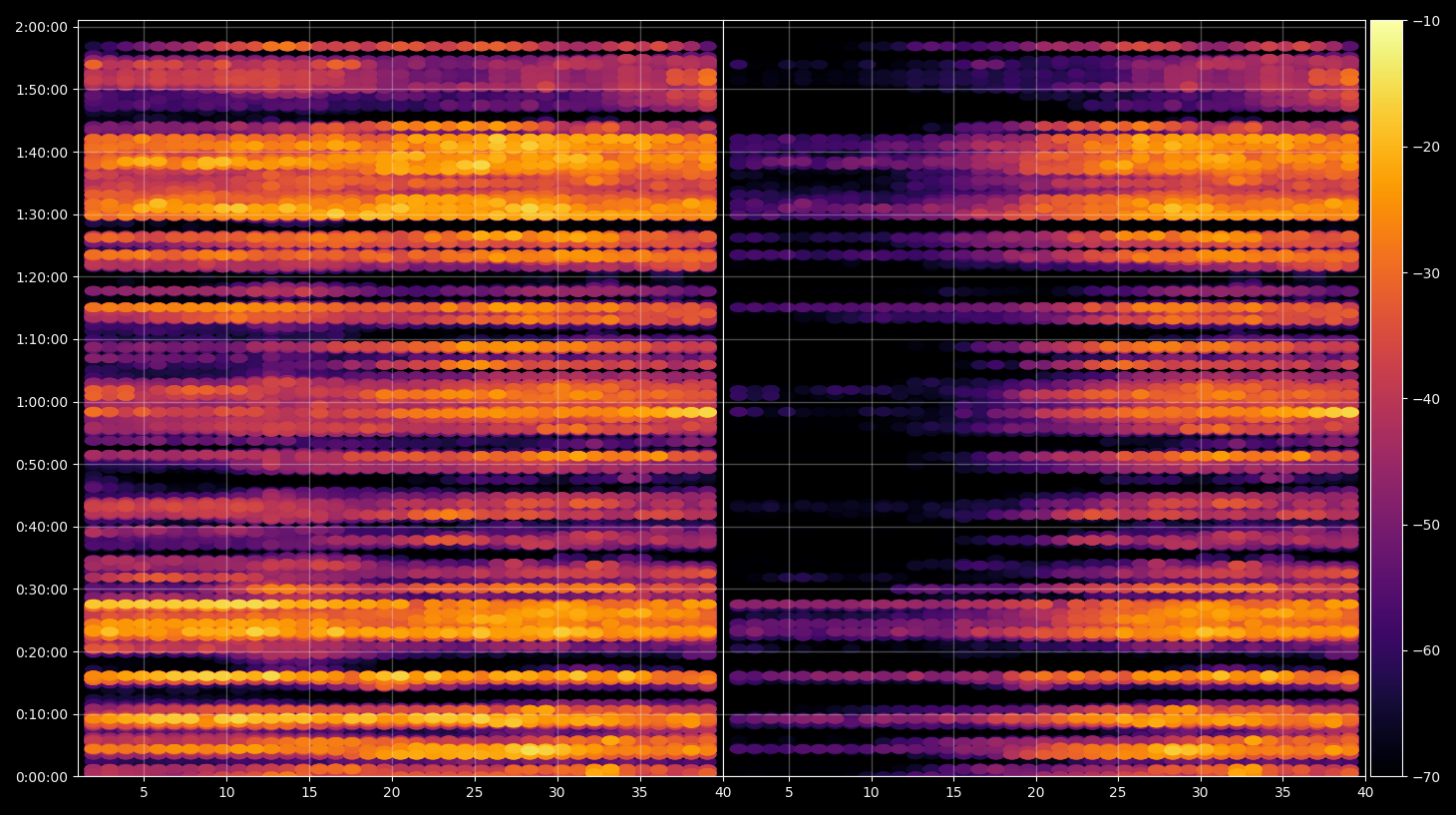Screen dimensions: 1456x815
Task: Click the 0:00:00 time axis label
Action: [x=41, y=777]
